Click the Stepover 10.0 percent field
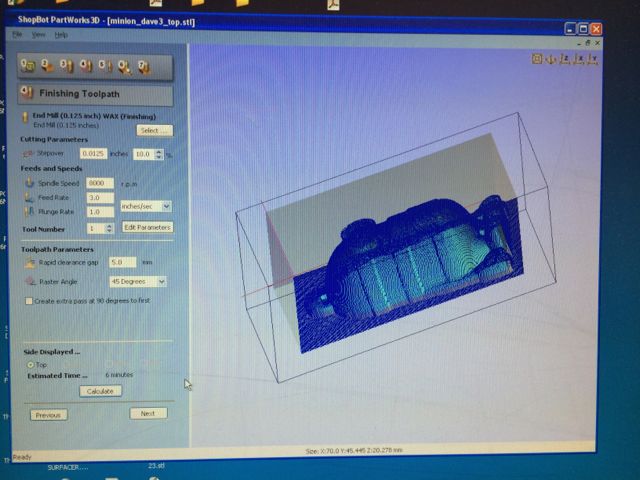Image resolution: width=640 pixels, height=480 pixels. [144, 154]
